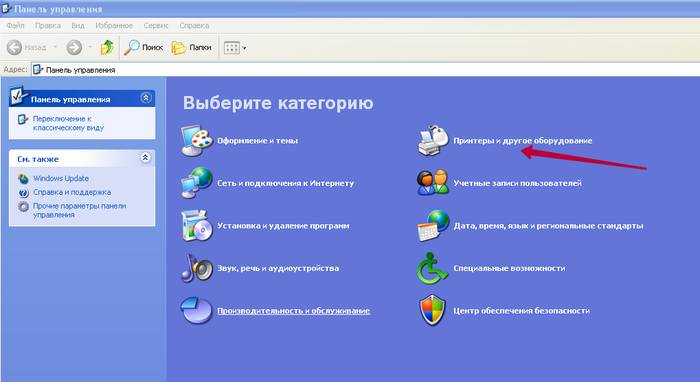Open Учетные записи пользователей link
700x382 pixels.
pyautogui.click(x=517, y=183)
